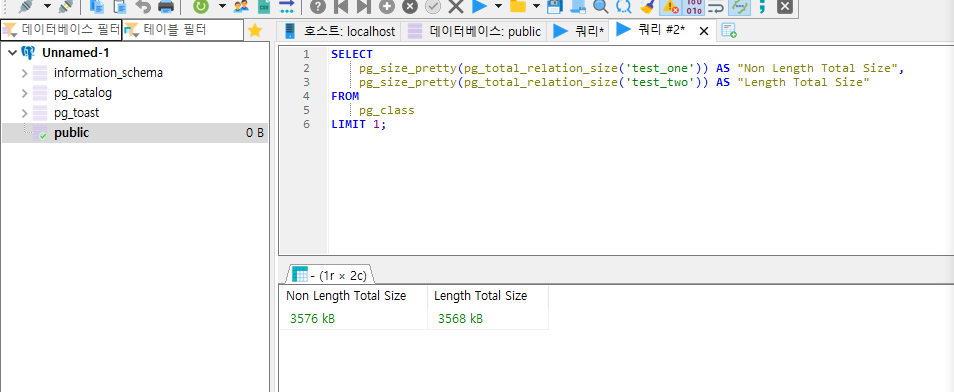Click the load SQL file folder icon
Screen dimensions: 954x392
point(517,7)
